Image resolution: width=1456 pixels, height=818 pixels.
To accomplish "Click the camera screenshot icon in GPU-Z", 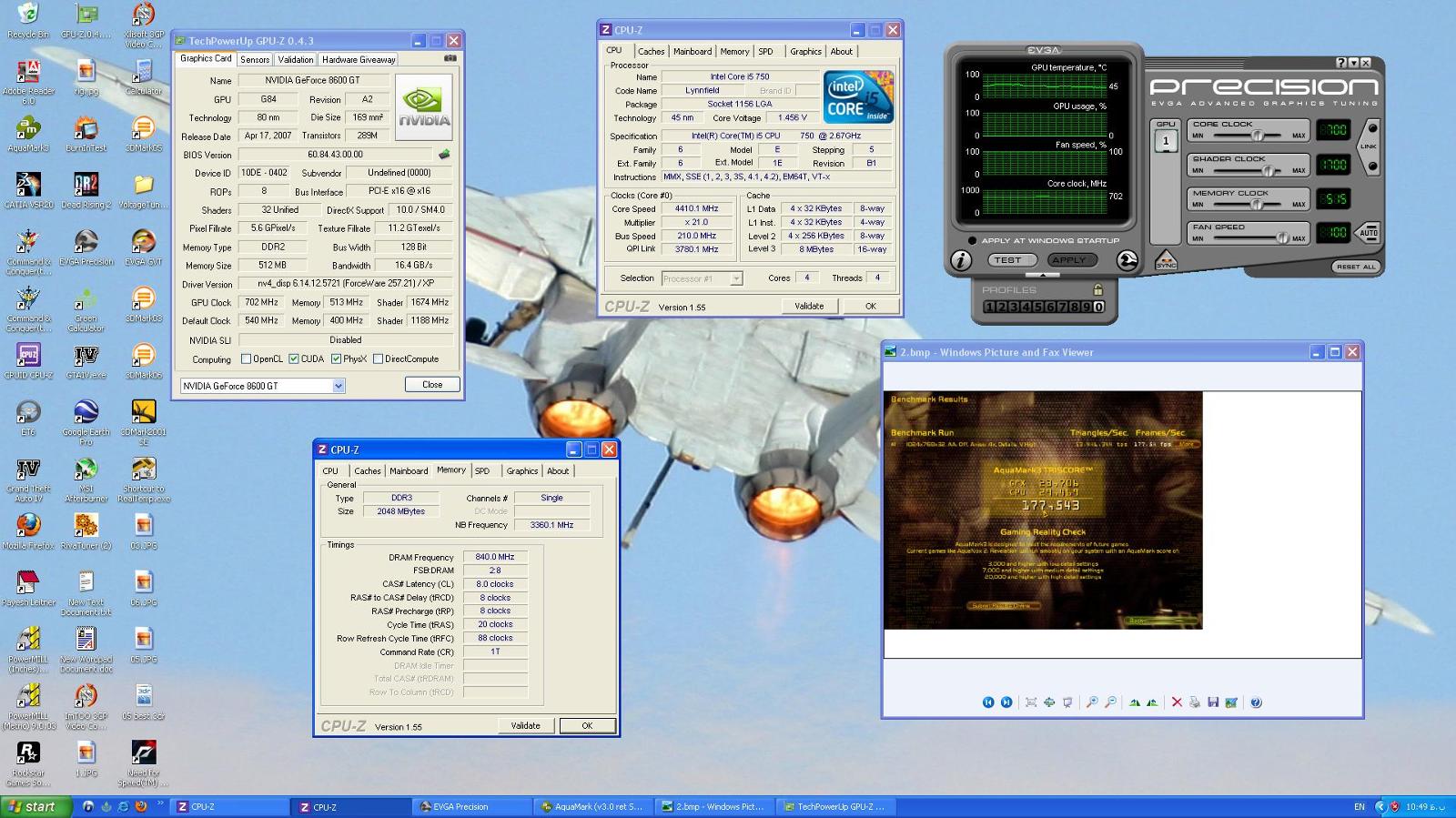I will click(x=450, y=58).
